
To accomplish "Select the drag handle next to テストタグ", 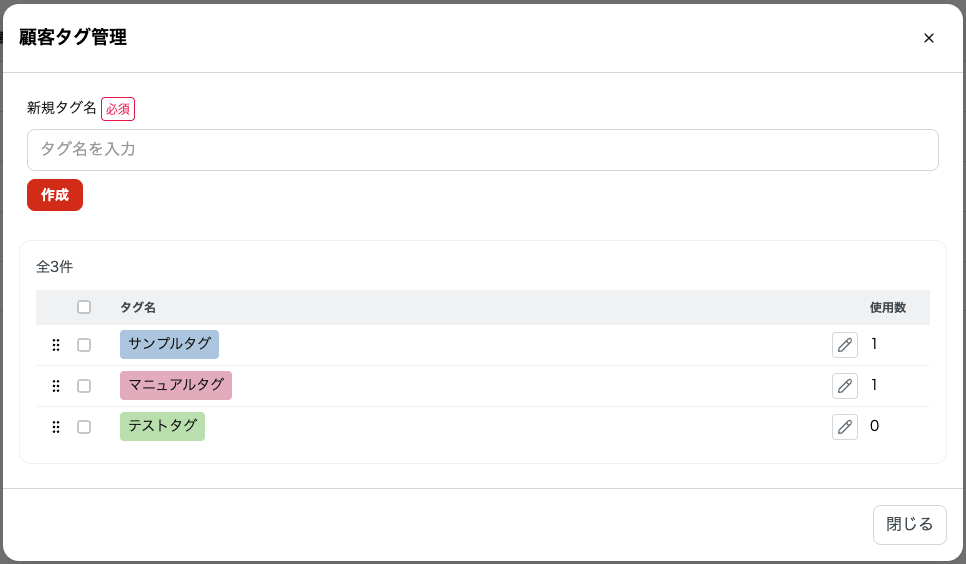I will click(56, 427).
